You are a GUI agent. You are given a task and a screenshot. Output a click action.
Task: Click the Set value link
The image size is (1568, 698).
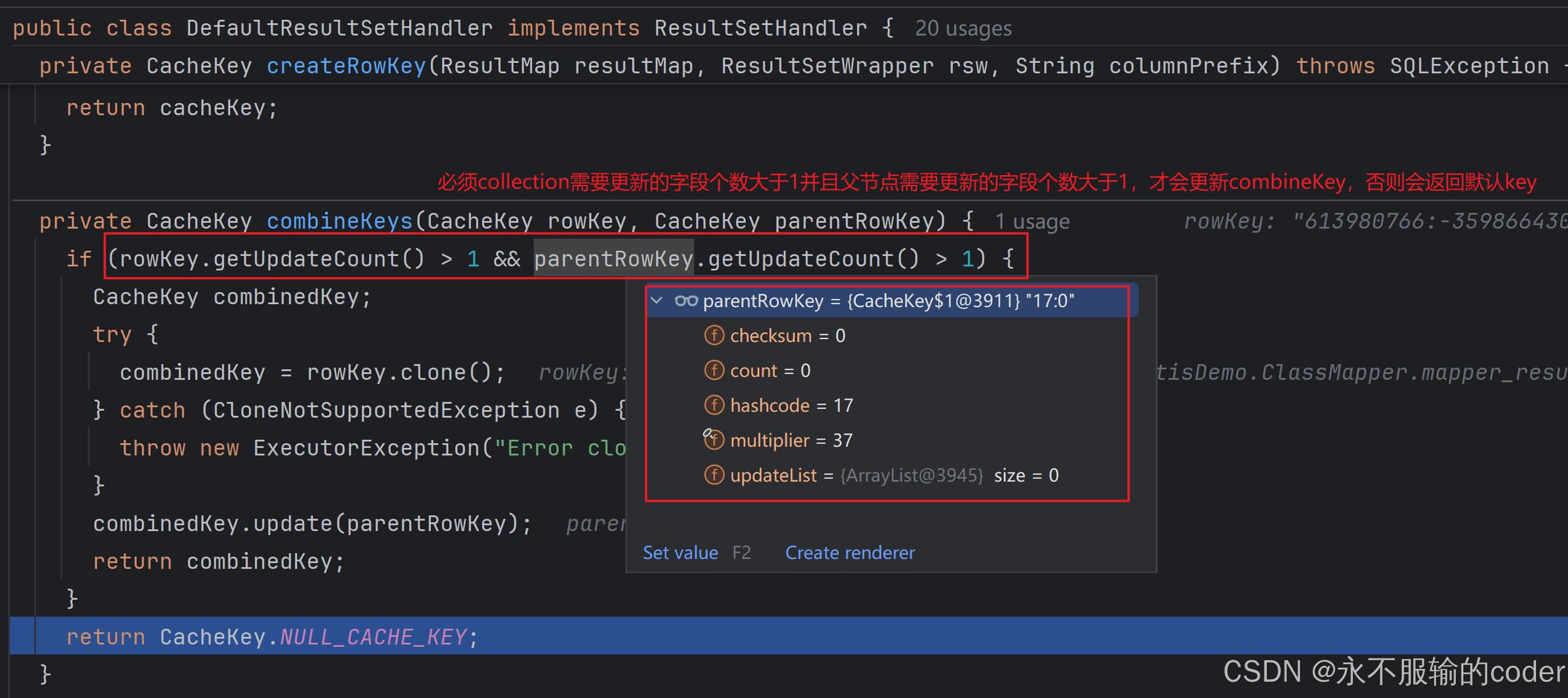(681, 553)
